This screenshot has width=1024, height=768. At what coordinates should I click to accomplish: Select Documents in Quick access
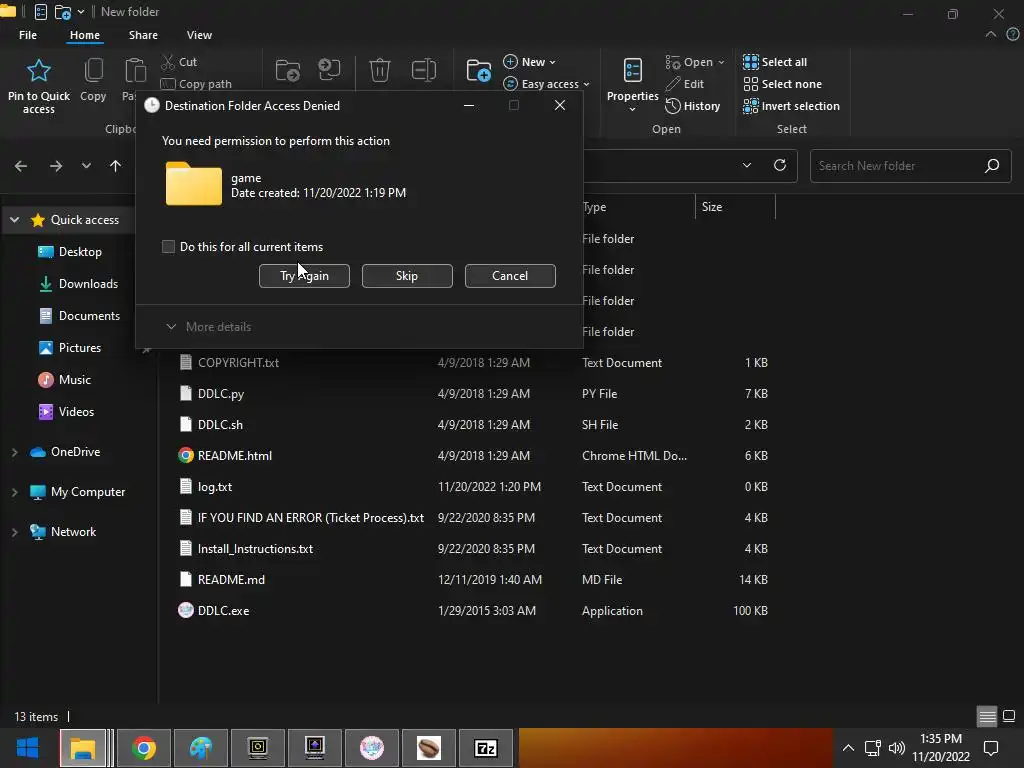coord(79,316)
